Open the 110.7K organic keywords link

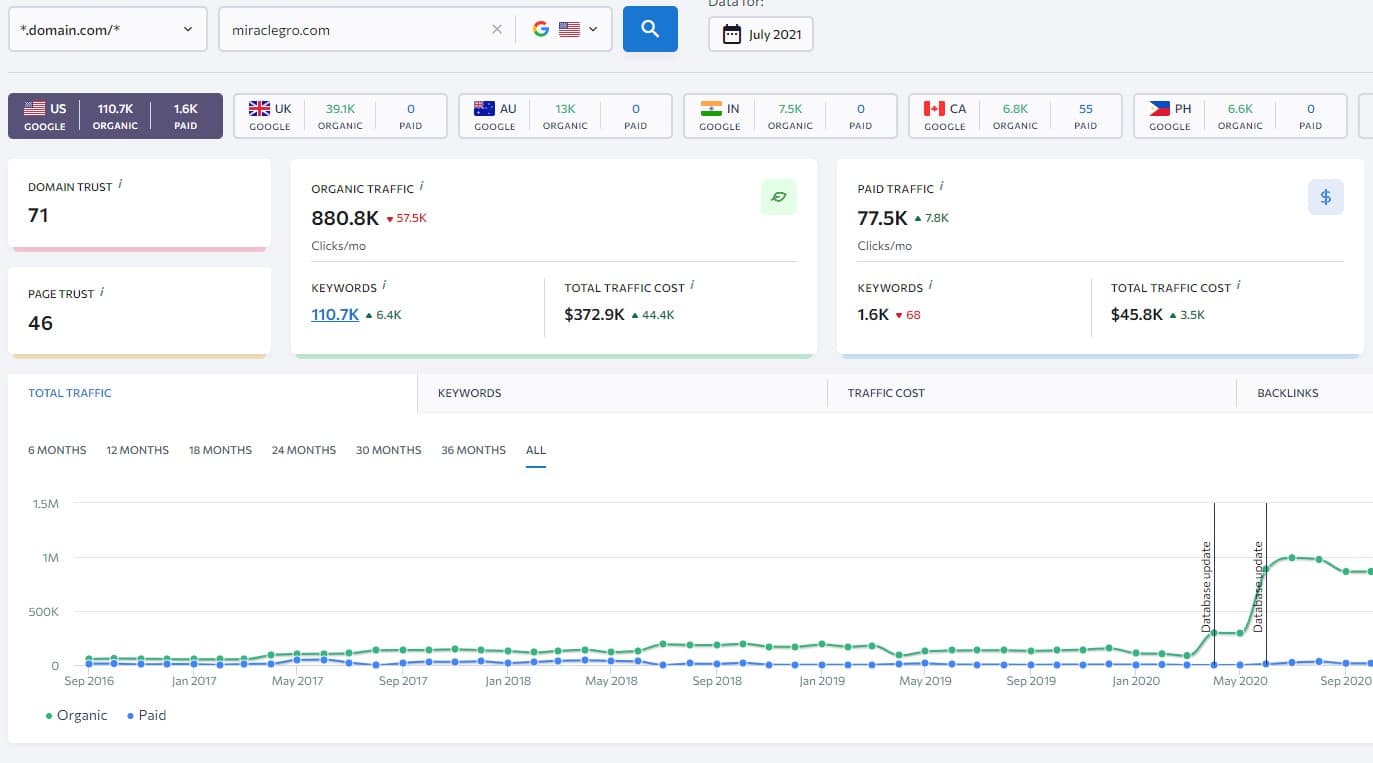[x=335, y=314]
